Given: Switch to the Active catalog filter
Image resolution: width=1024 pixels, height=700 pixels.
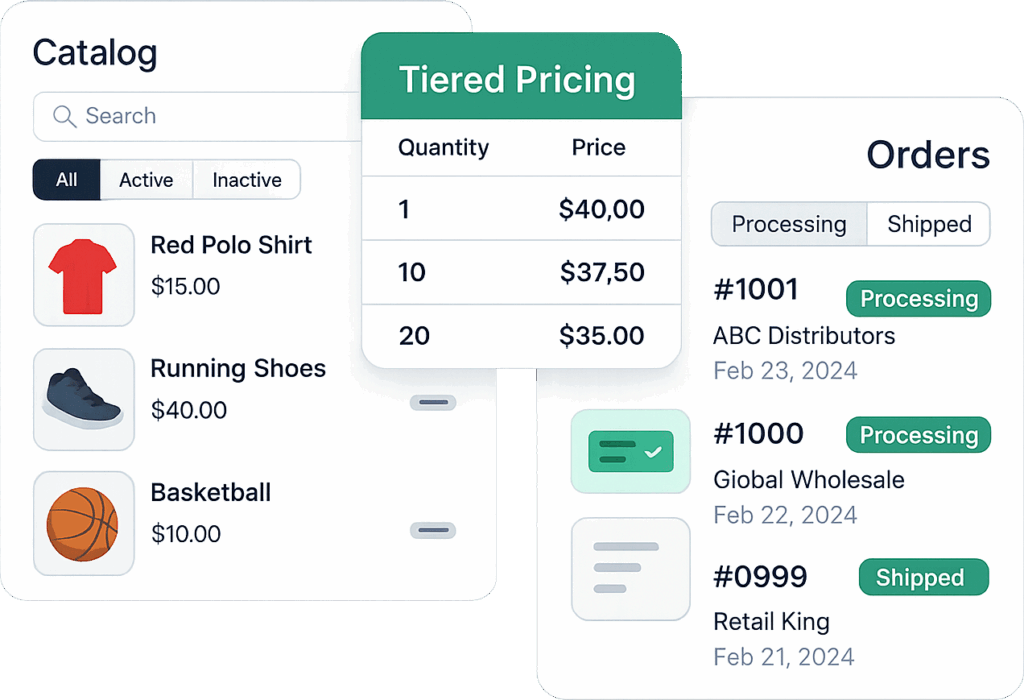Looking at the screenshot, I should [x=146, y=180].
